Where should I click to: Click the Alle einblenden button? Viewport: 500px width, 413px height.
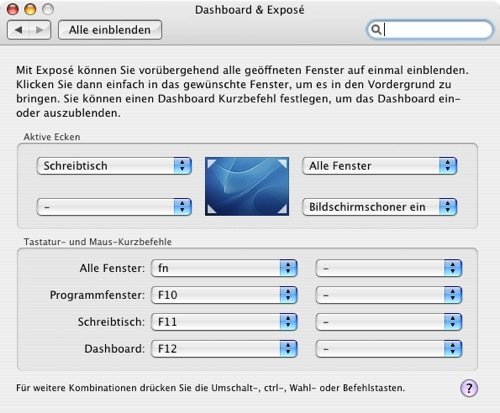point(110,30)
